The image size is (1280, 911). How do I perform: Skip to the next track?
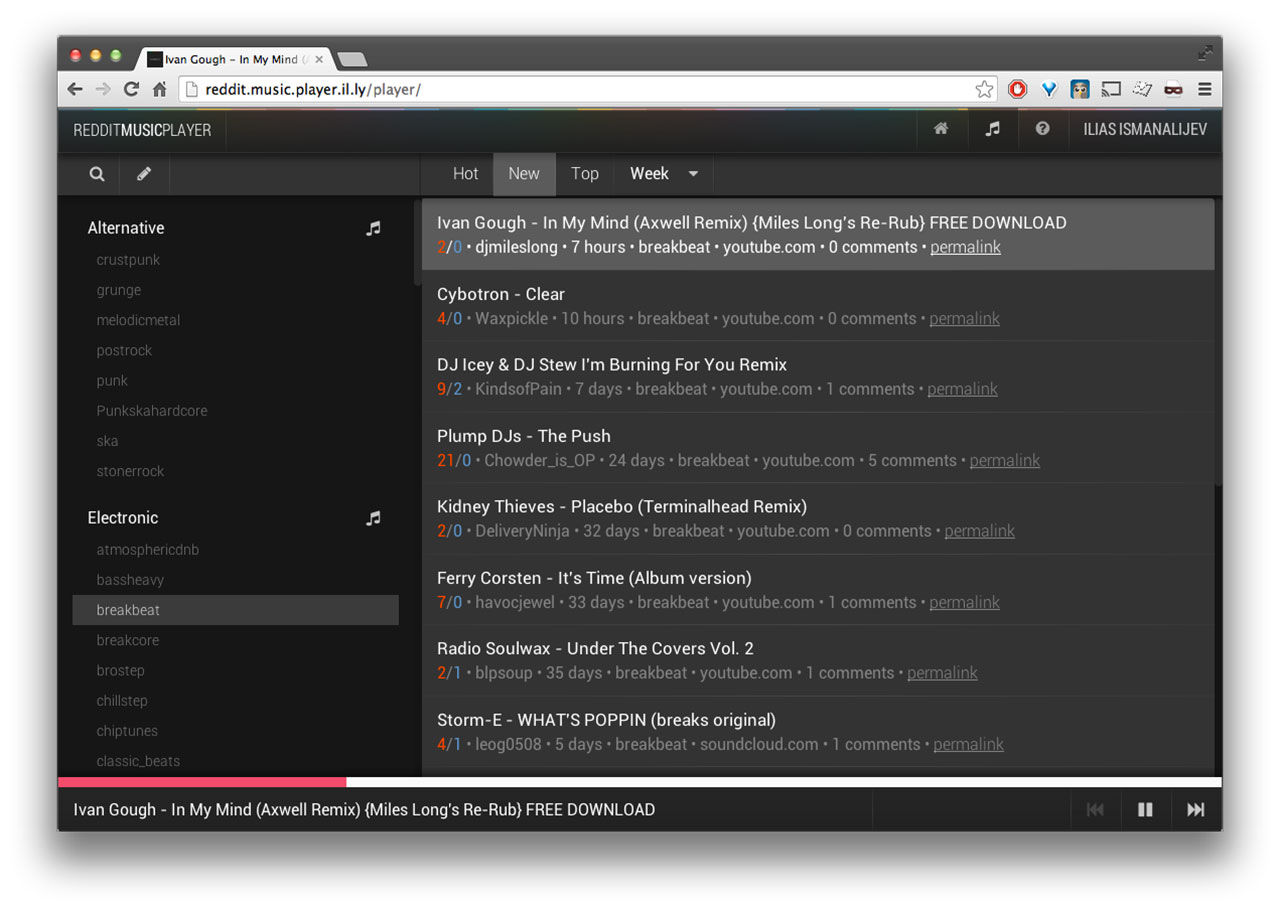1195,810
